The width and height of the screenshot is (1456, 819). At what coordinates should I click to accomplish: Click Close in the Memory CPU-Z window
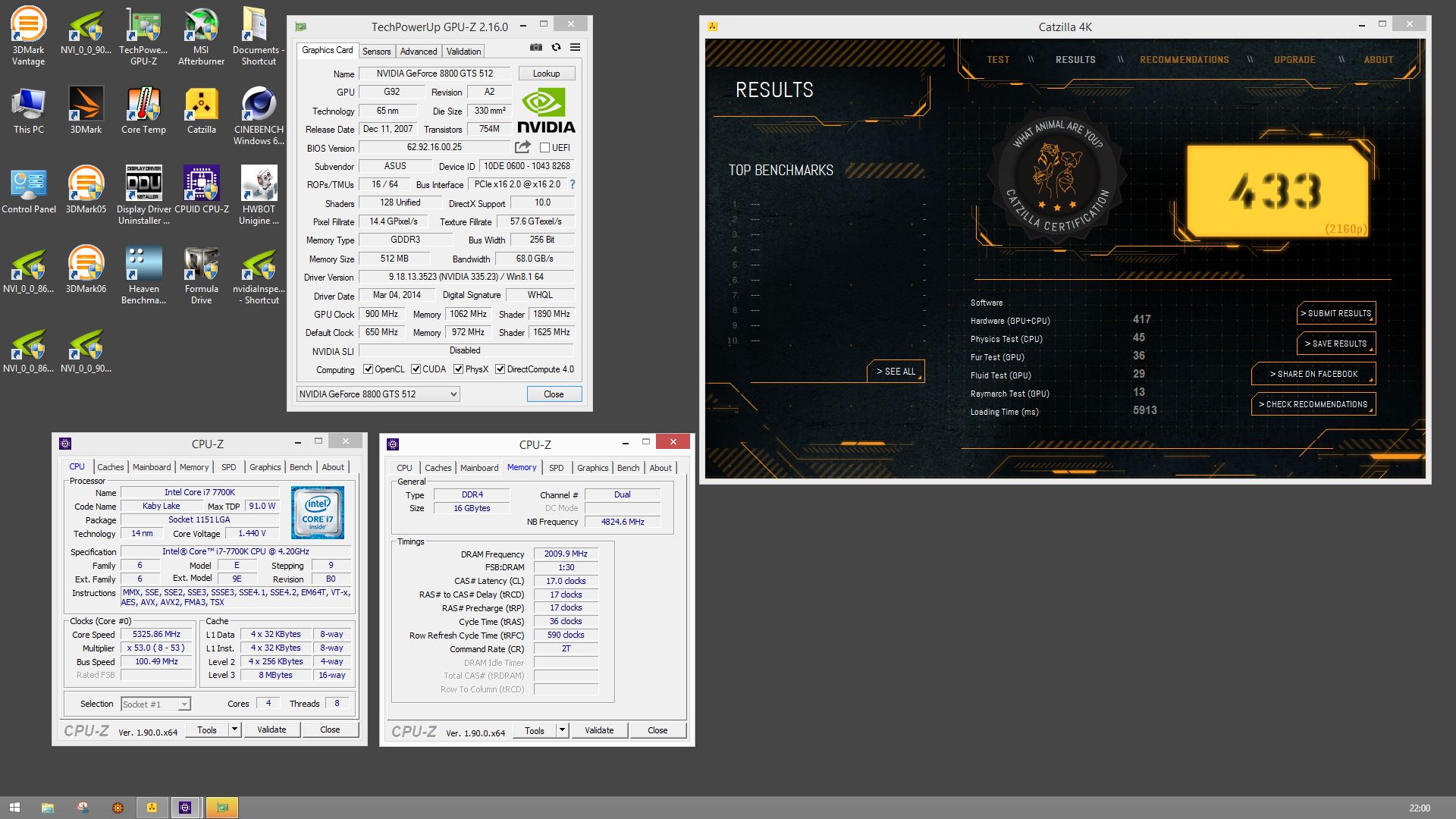(x=657, y=730)
